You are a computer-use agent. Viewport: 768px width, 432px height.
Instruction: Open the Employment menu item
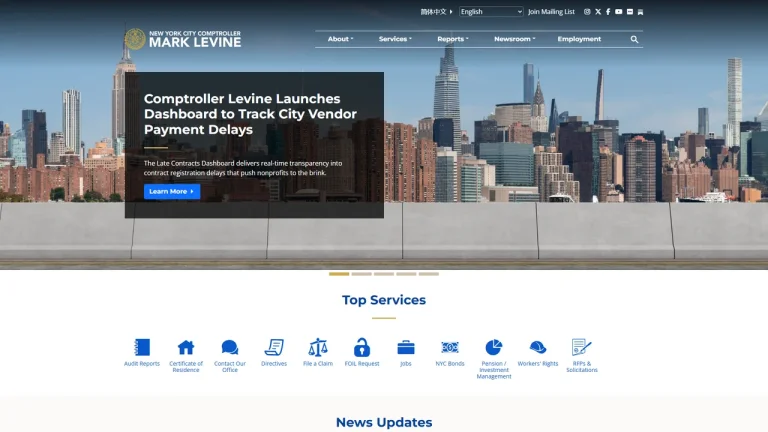click(579, 39)
